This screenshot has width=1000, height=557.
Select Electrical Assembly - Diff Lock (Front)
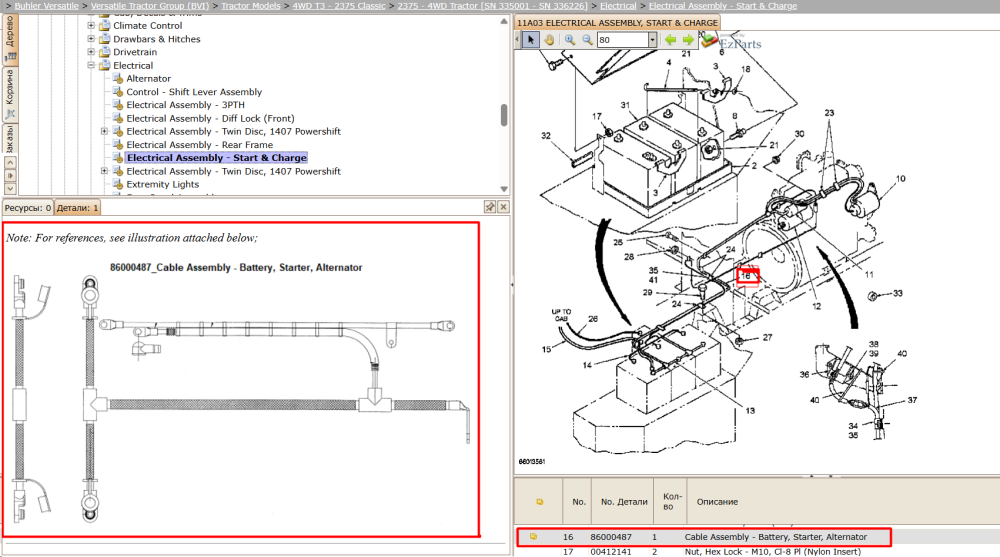210,118
